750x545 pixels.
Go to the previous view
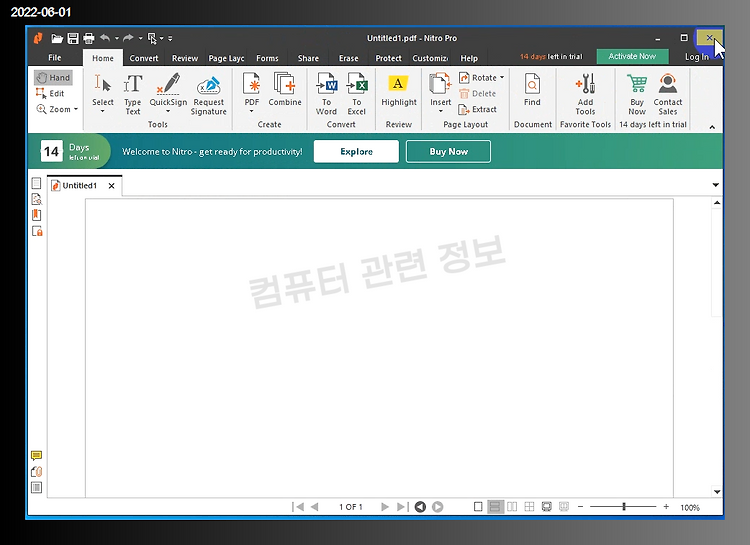coord(420,507)
